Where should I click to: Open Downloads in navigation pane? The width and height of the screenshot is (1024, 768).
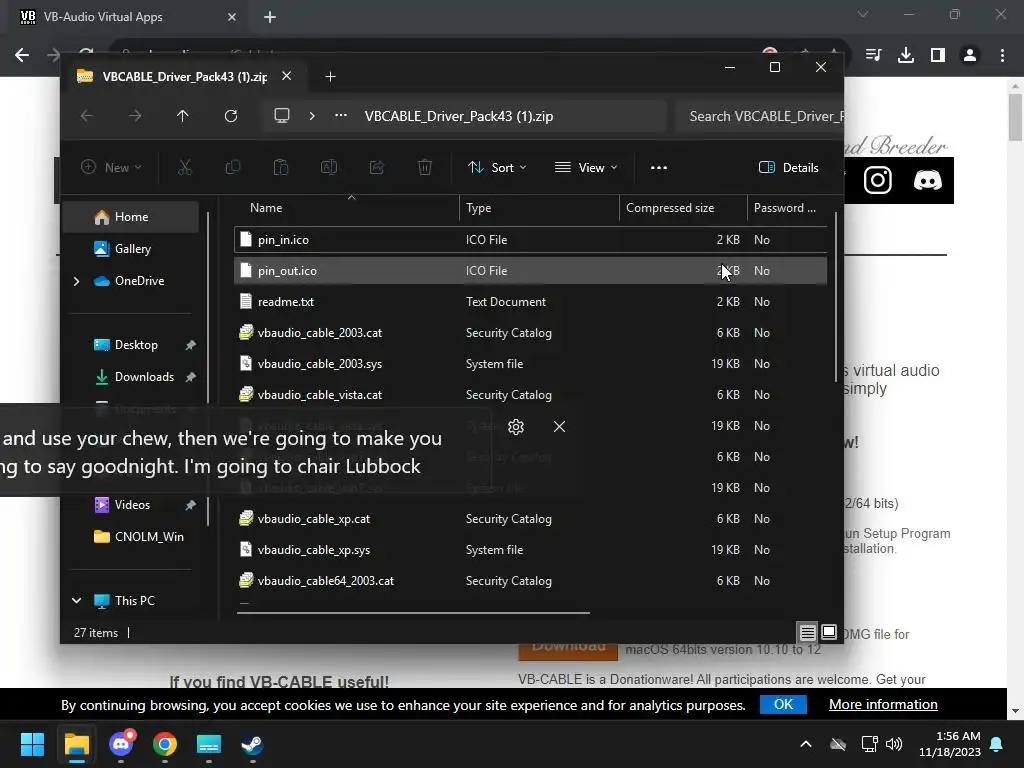coord(144,377)
